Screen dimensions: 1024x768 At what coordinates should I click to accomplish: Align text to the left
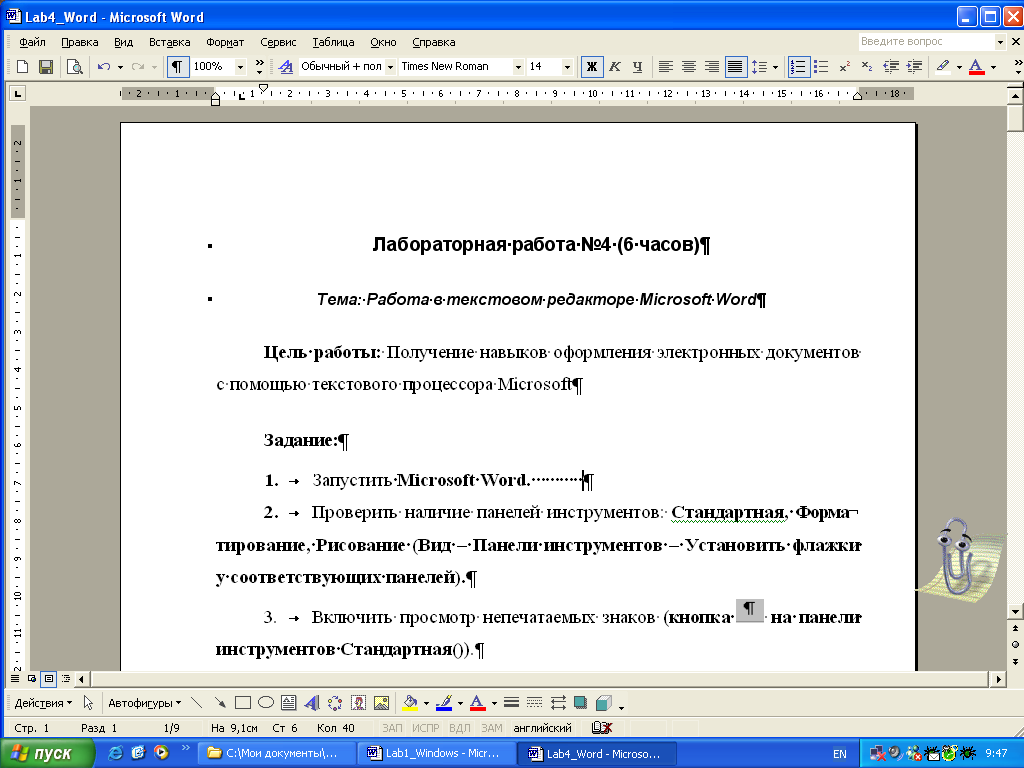click(x=665, y=67)
